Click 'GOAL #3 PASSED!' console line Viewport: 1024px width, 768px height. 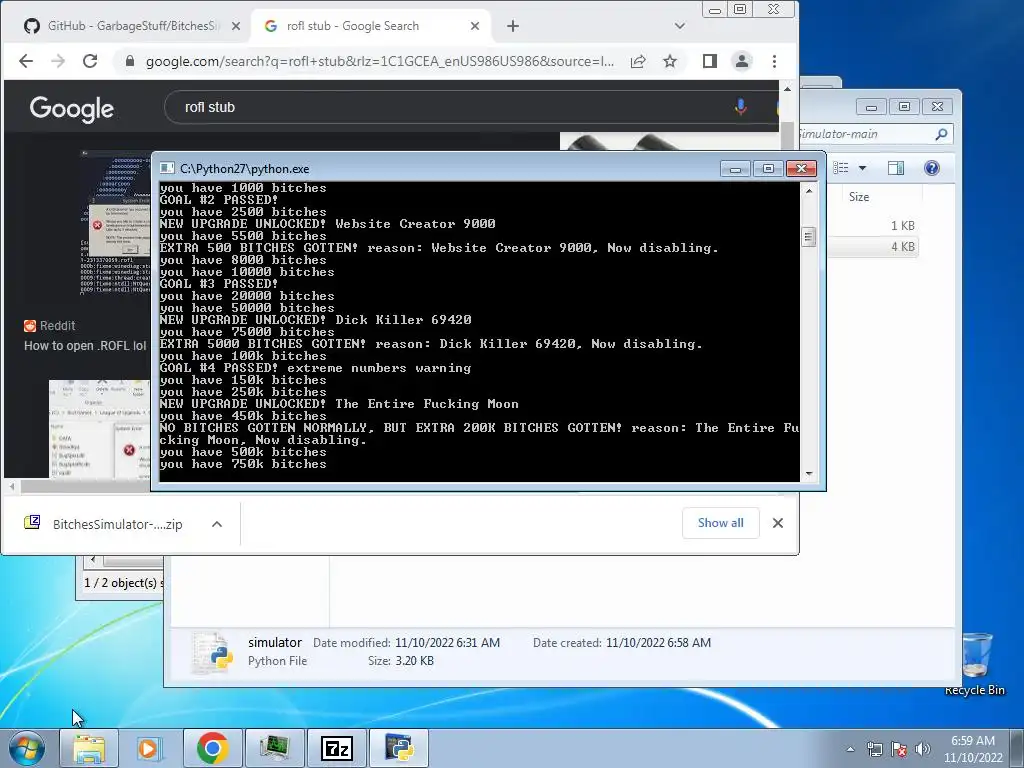coord(219,284)
